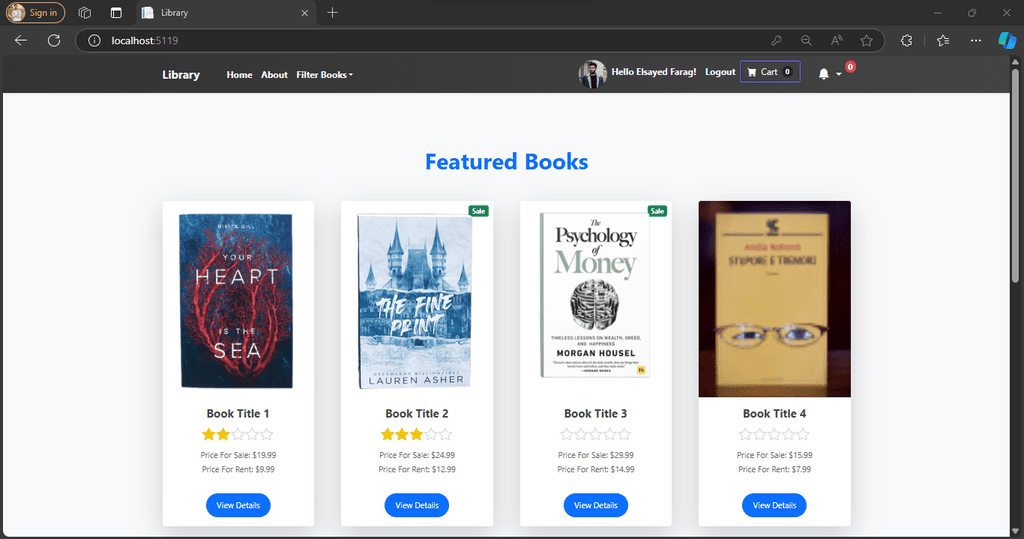Open browser Settings and more menu
Screen dimensions: 1024x539
976,41
